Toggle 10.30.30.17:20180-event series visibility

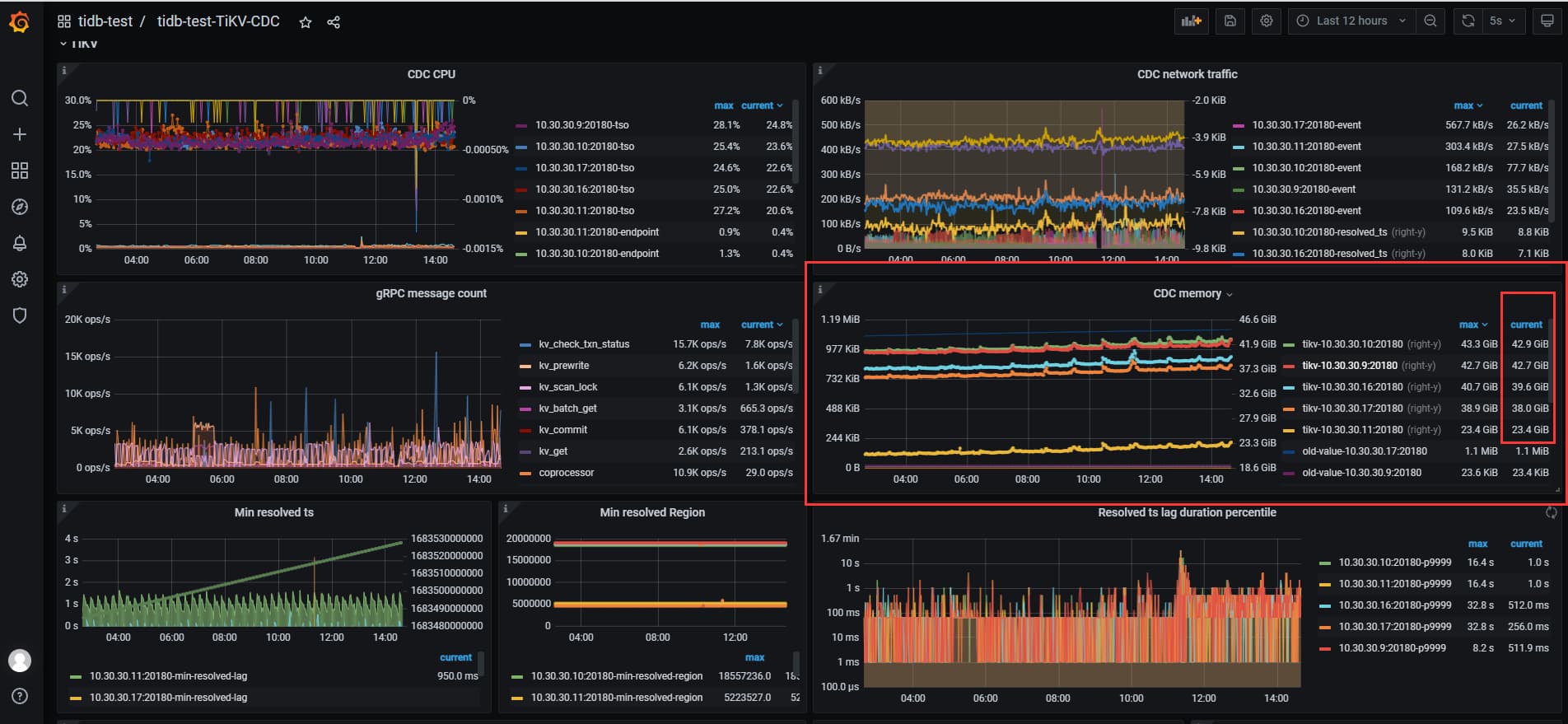pyautogui.click(x=1306, y=125)
